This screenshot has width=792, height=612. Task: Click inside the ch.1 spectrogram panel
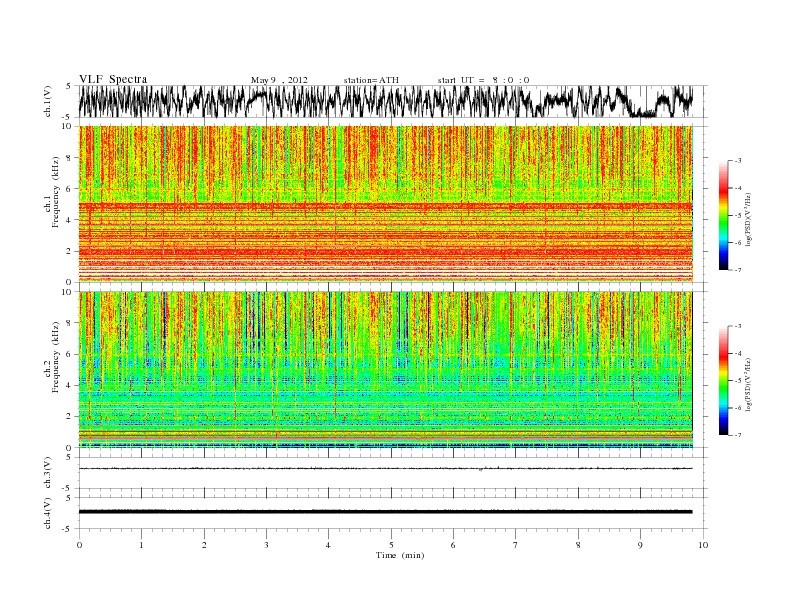coord(385,203)
